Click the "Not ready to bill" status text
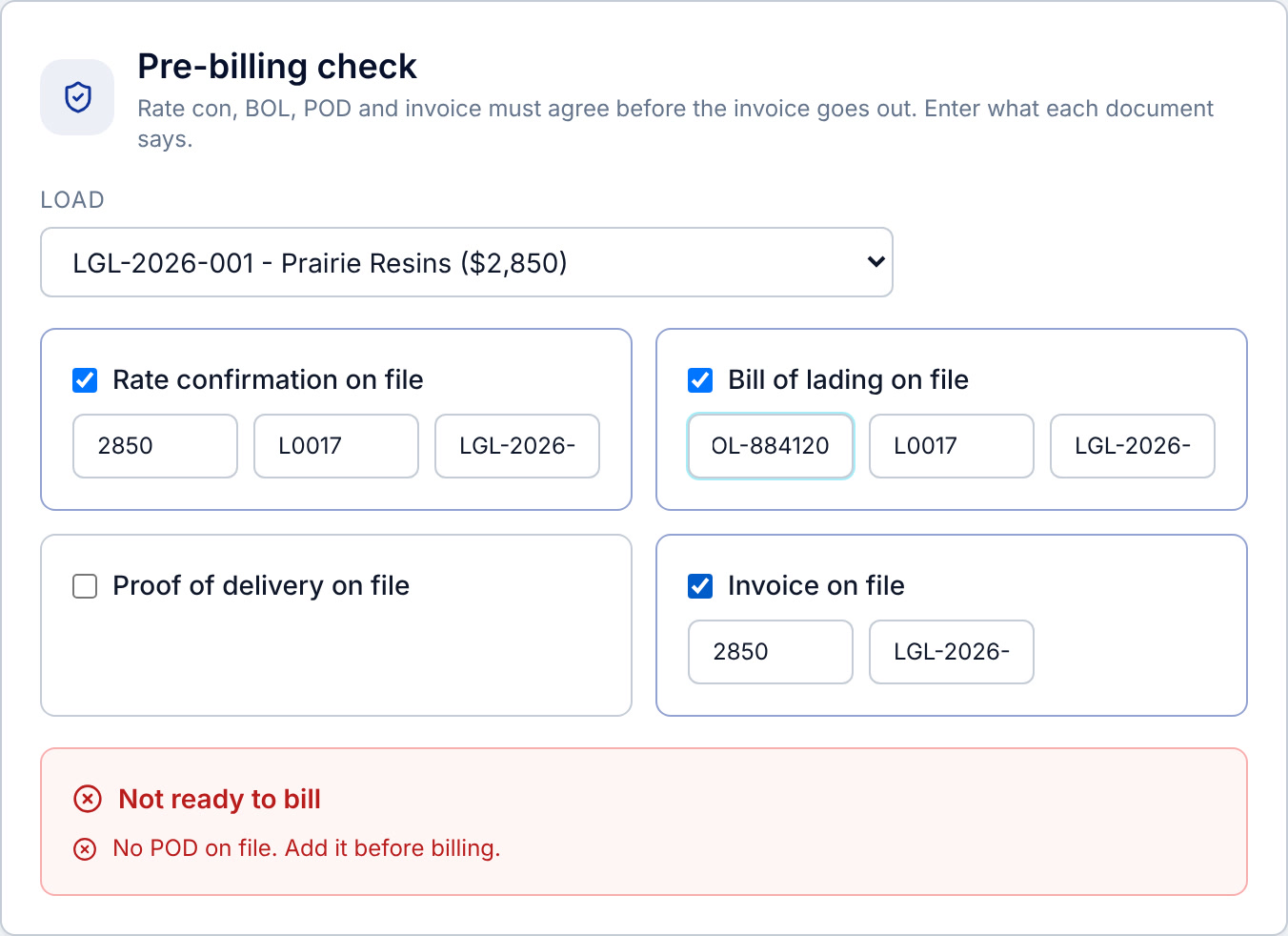 (x=220, y=799)
